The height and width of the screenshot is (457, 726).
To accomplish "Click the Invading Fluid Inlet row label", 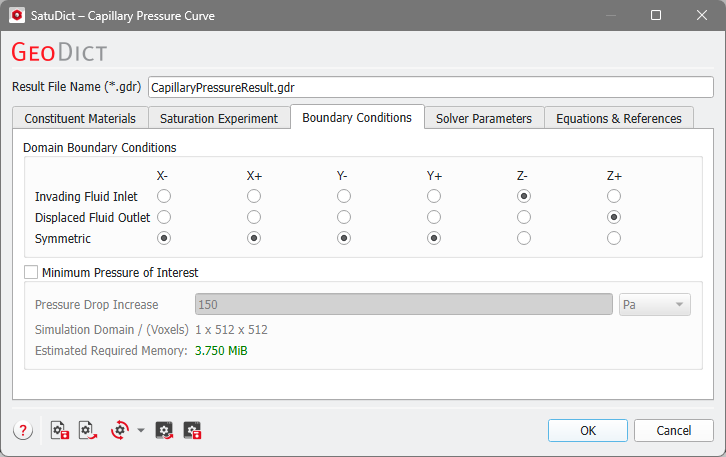I will 86,197.
